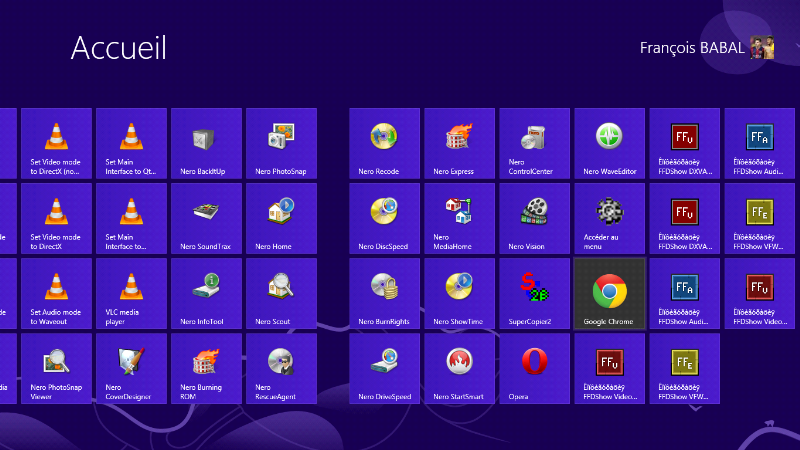Launch Opera browser tile
The image size is (800, 450).
(534, 368)
